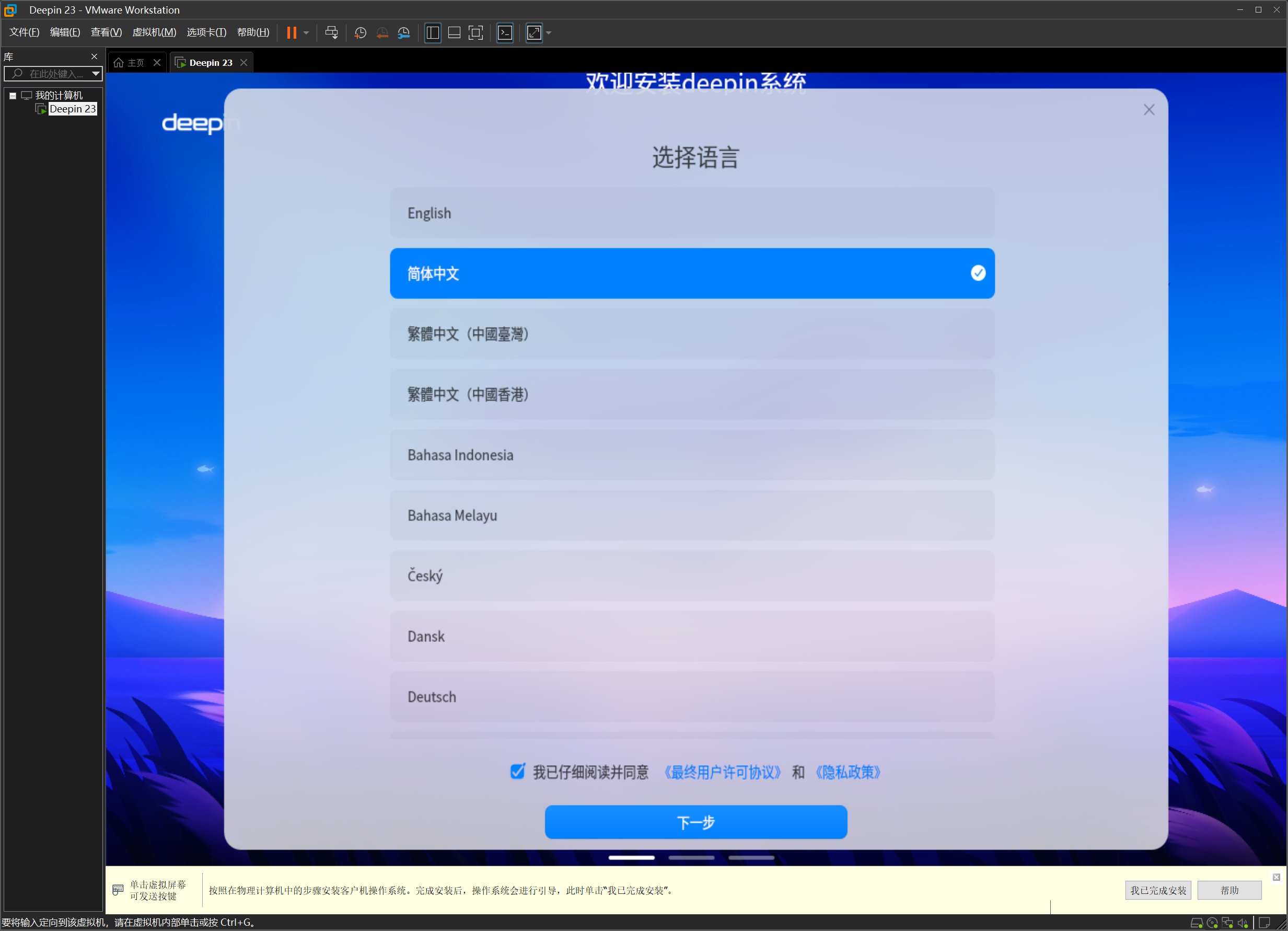Screen dimensions: 1288x931
Task: Click the stretch guest display icon
Action: point(534,32)
